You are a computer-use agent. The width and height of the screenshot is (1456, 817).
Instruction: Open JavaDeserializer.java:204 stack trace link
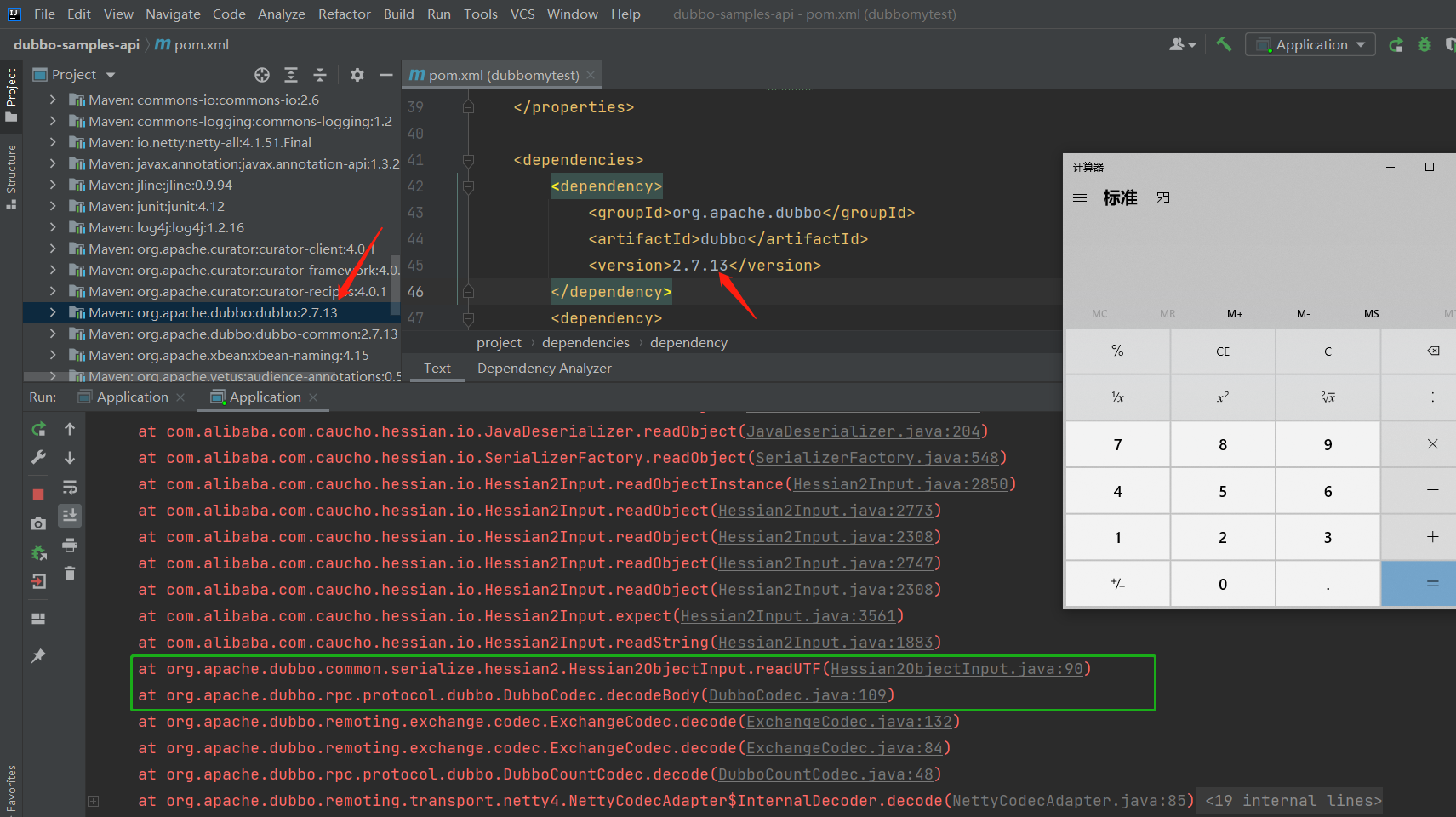pyautogui.click(x=863, y=431)
